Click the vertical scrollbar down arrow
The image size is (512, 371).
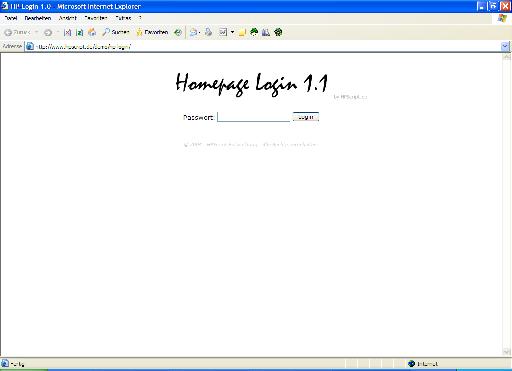click(506, 352)
